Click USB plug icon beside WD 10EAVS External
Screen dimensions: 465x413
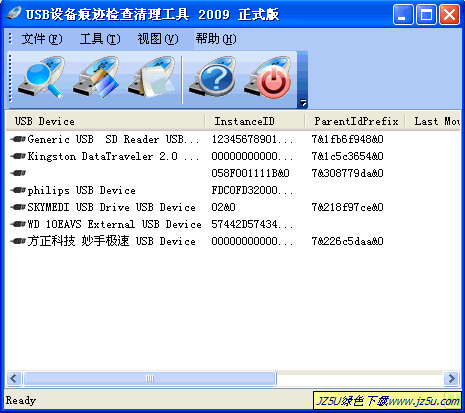pyautogui.click(x=18, y=224)
